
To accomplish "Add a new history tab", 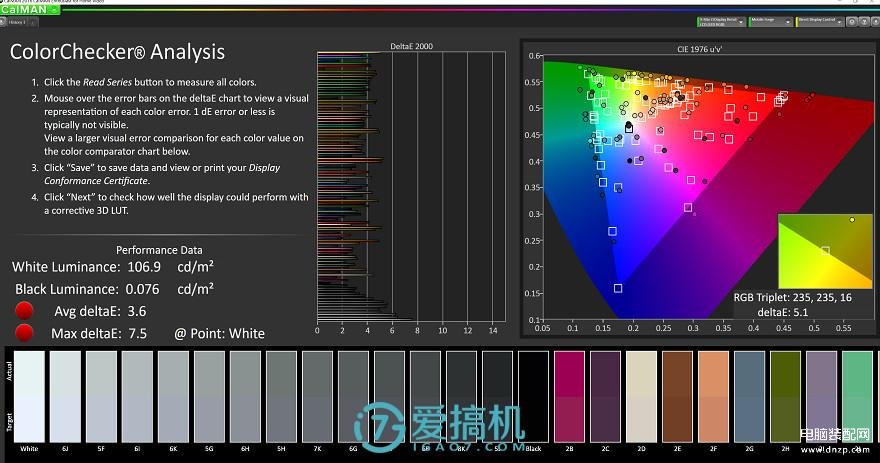I will [x=34, y=22].
